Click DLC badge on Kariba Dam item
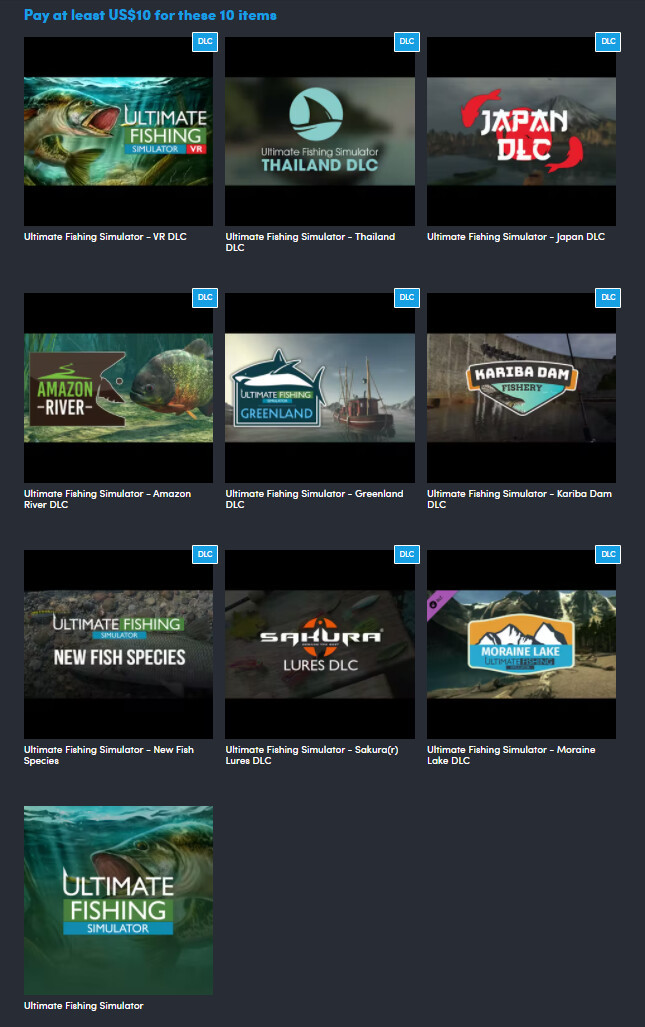 608,297
